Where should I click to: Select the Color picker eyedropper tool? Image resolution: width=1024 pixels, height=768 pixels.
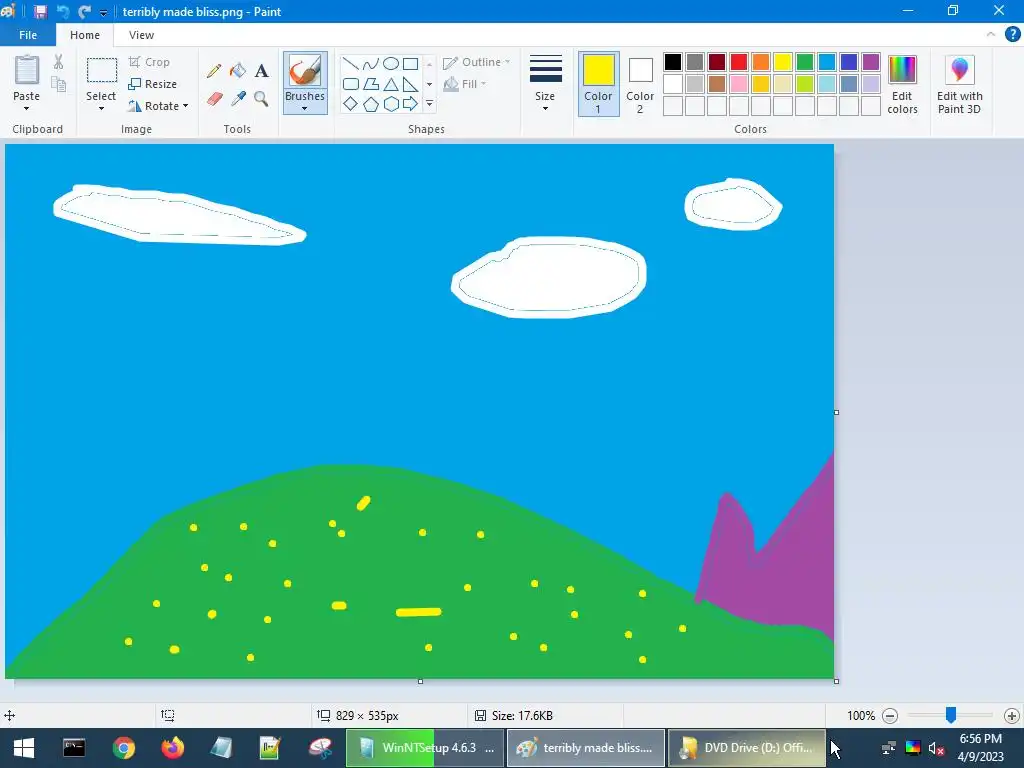tap(238, 99)
